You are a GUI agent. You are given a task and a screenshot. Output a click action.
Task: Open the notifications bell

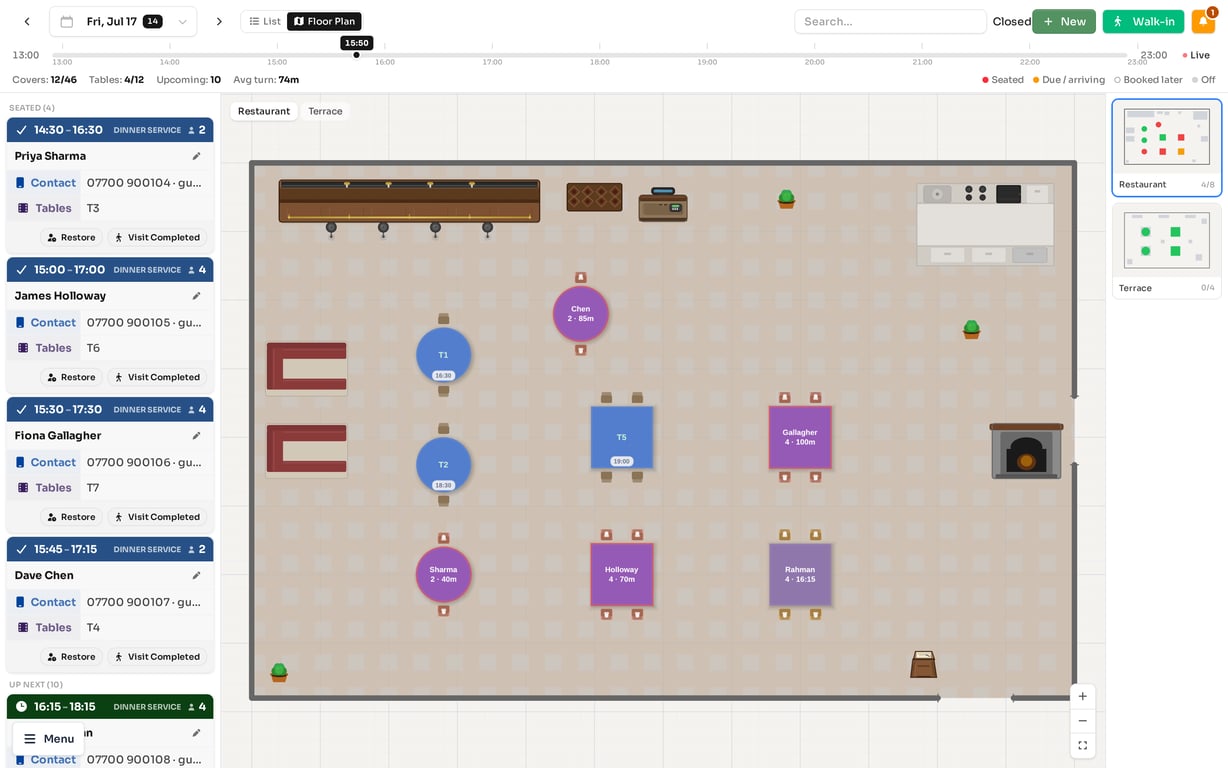click(1203, 21)
